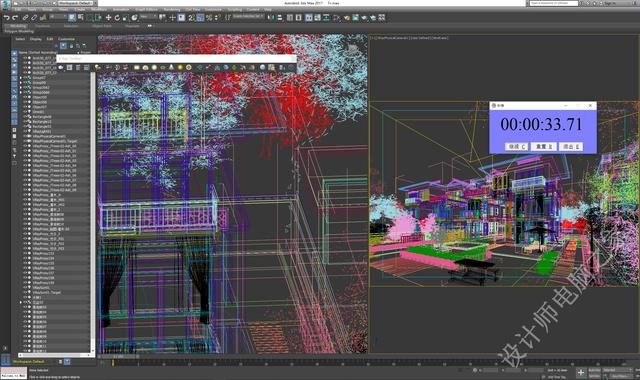Click the Set Keys plus button

tap(581, 372)
